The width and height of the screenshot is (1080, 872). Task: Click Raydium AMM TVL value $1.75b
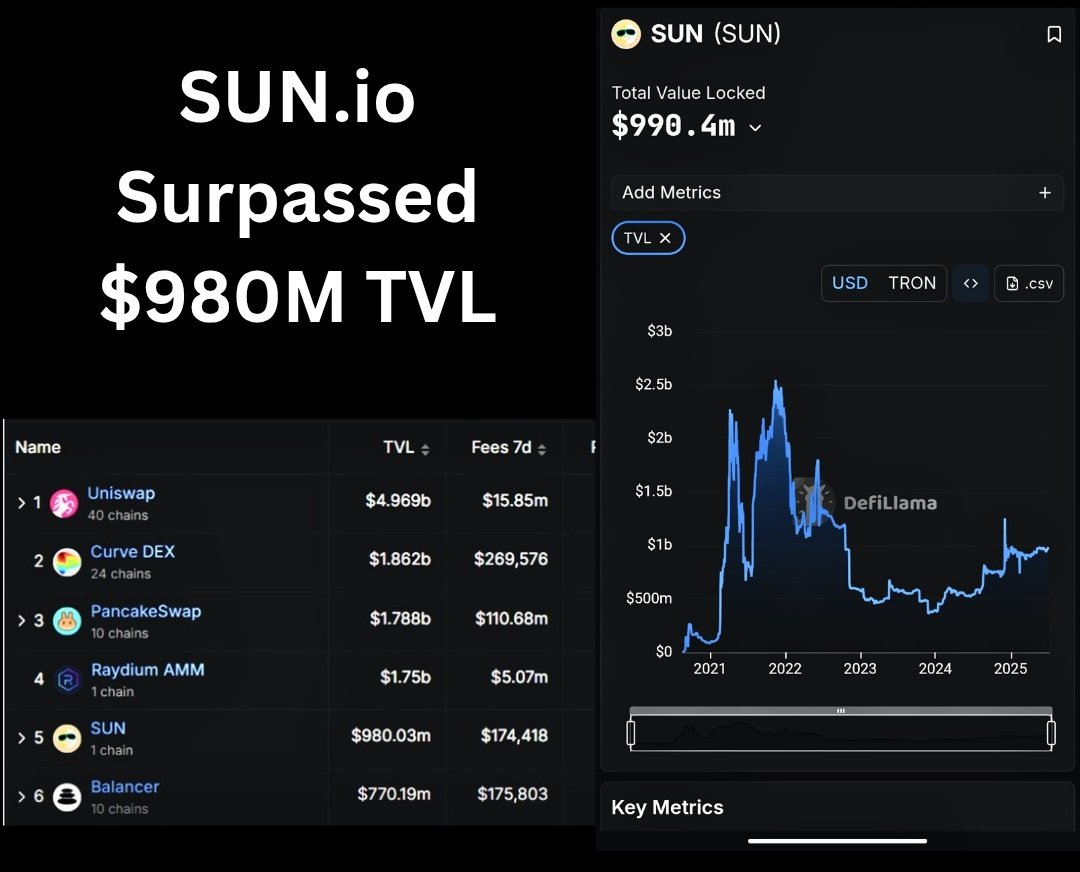coord(406,678)
